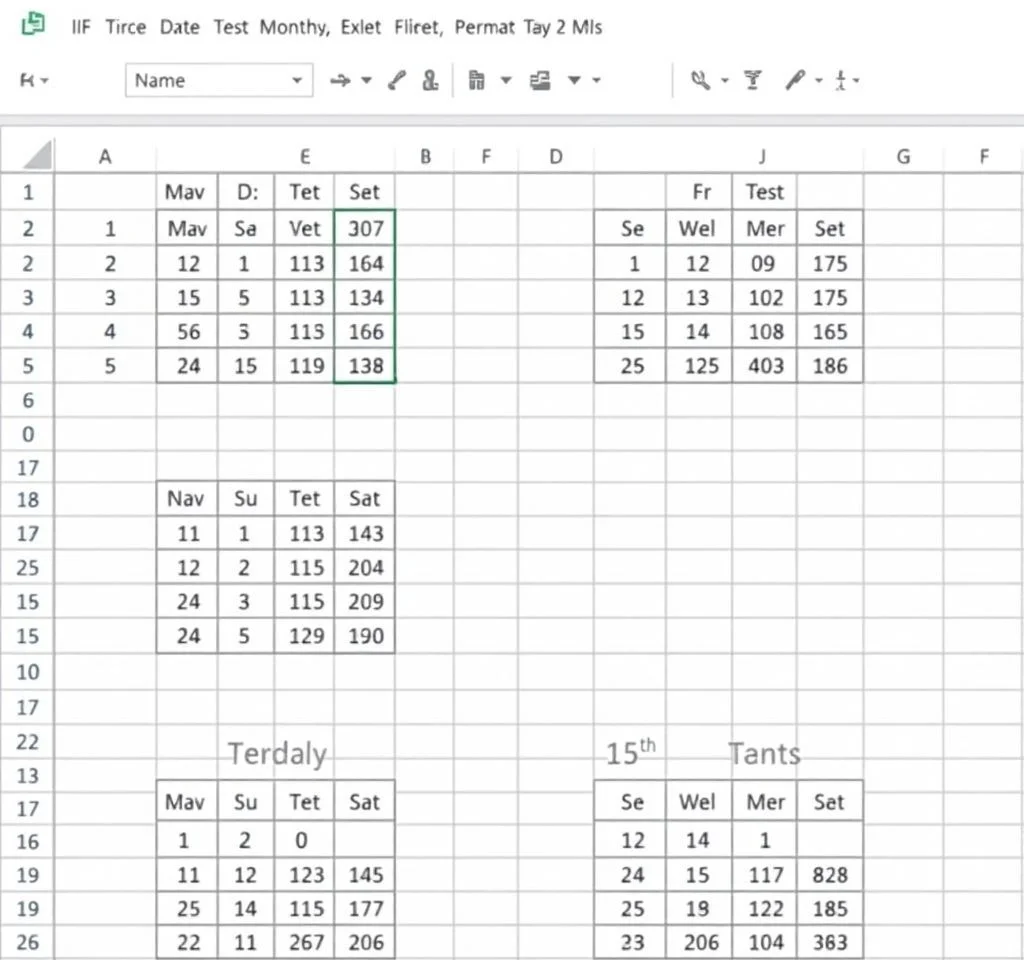Click the clipboard paste icon

pyautogui.click(x=477, y=81)
